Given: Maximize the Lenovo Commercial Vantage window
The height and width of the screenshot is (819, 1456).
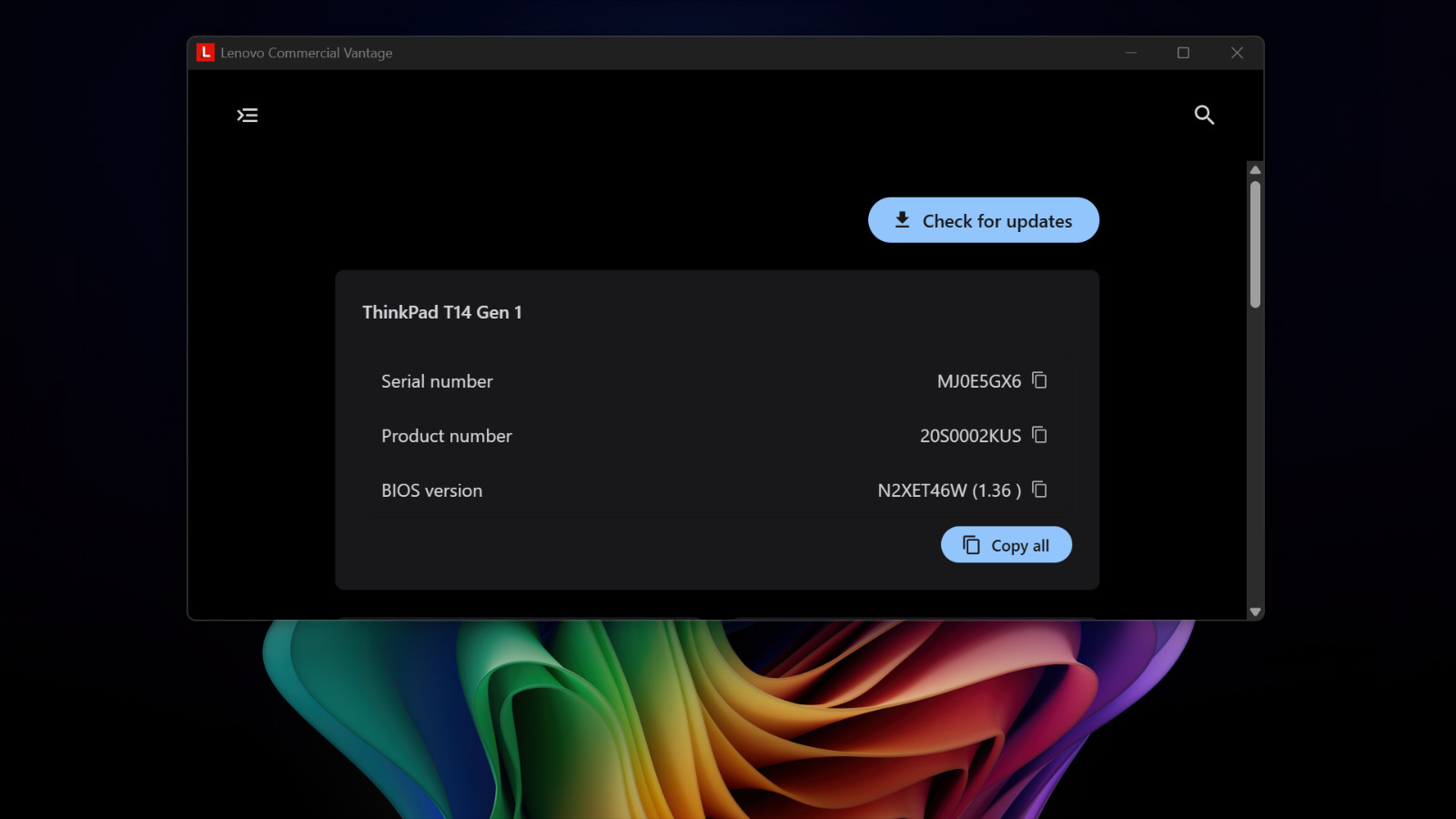Looking at the screenshot, I should pyautogui.click(x=1184, y=53).
